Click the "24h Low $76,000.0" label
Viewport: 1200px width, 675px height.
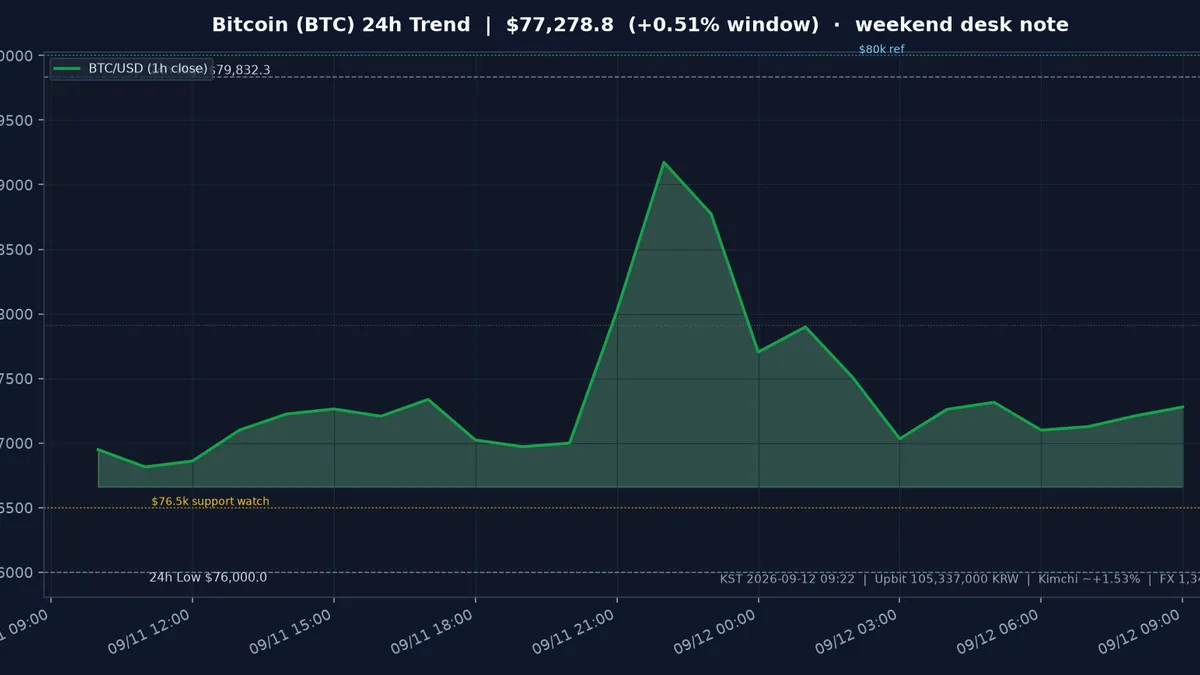(x=208, y=577)
